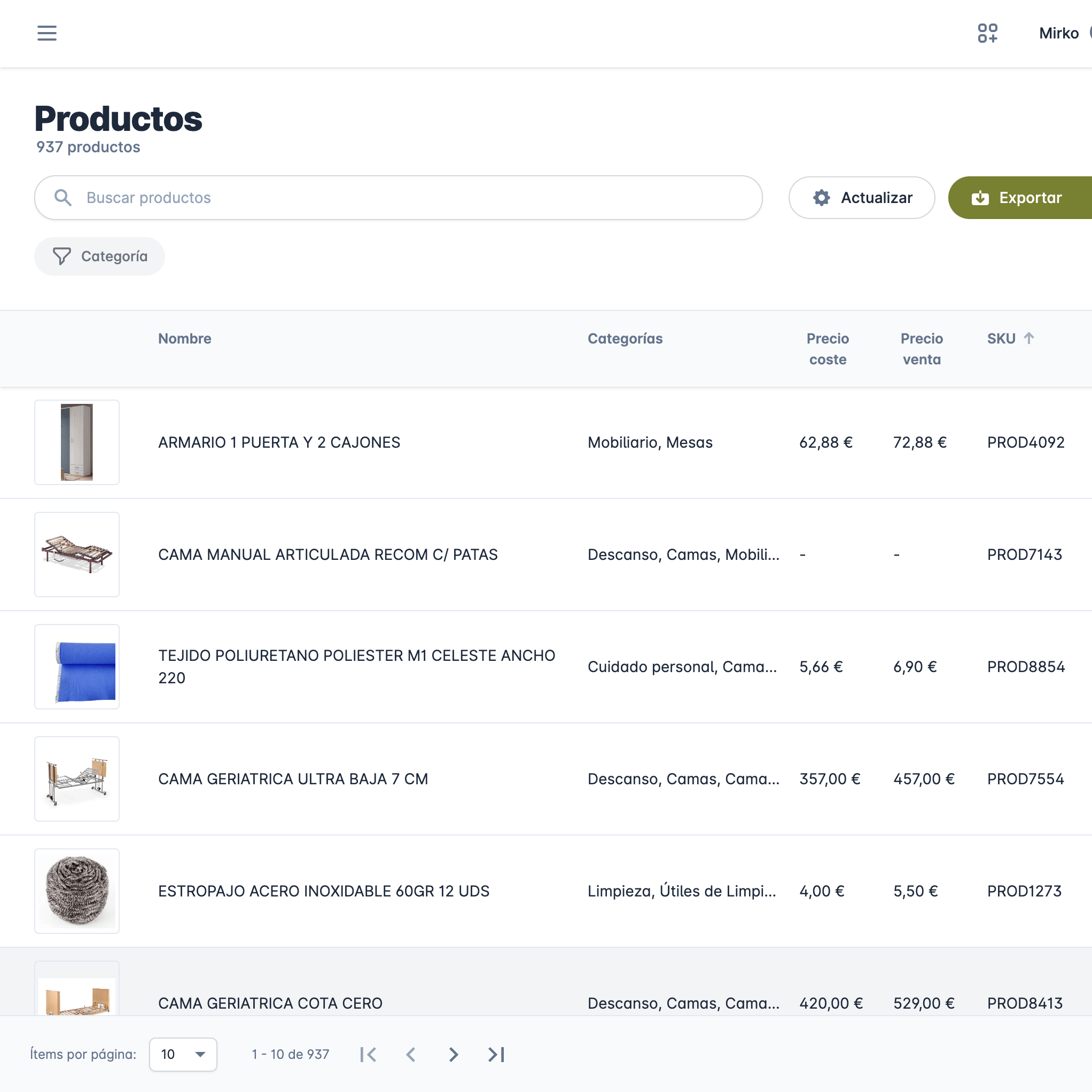
Task: Sort by Precio venta column
Action: (x=921, y=349)
